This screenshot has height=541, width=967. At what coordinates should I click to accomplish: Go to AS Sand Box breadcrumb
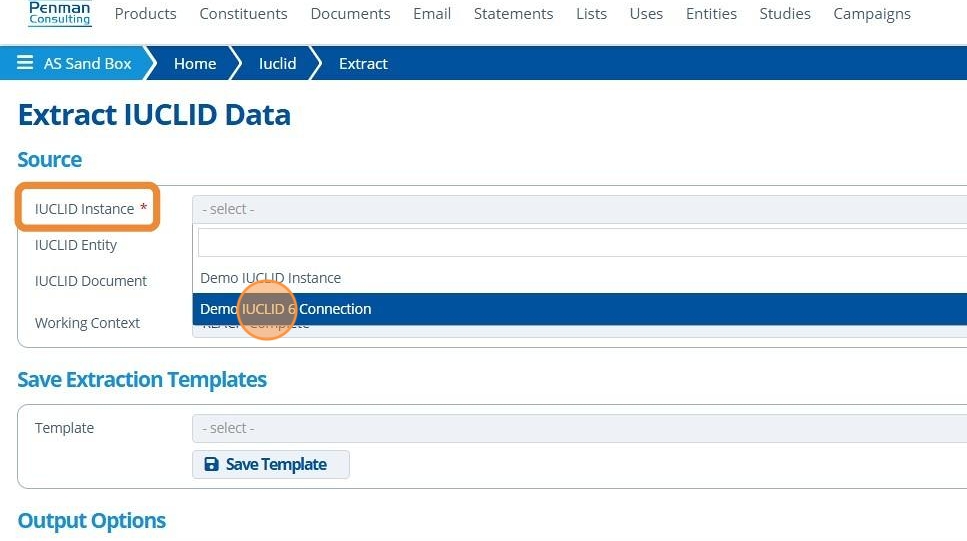click(88, 64)
